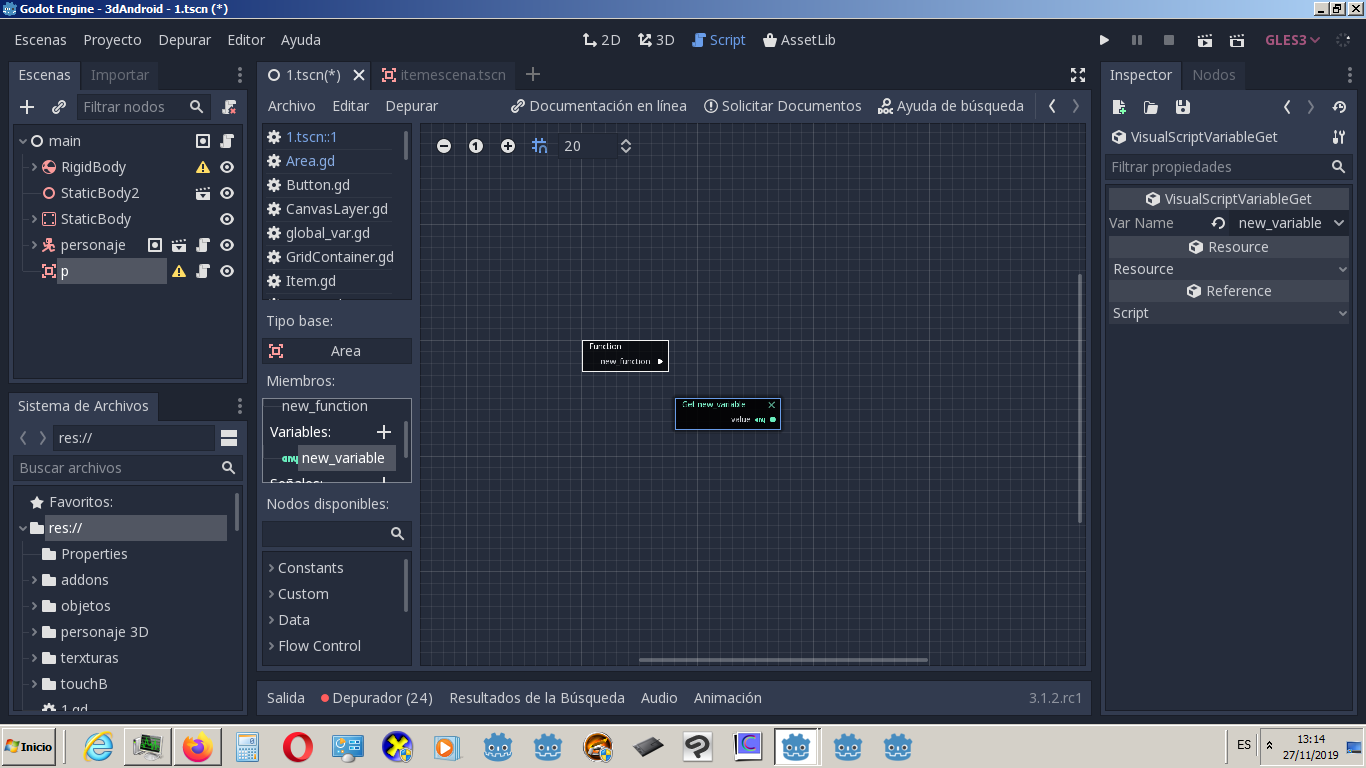The image size is (1366, 768).
Task: Switch to 3D workspace
Action: tap(656, 40)
